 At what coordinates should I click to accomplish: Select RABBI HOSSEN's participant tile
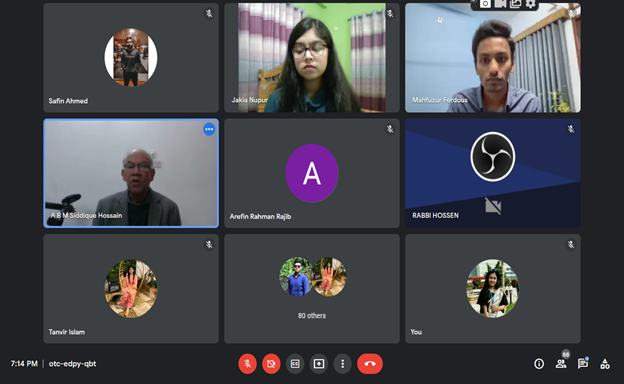point(493,173)
